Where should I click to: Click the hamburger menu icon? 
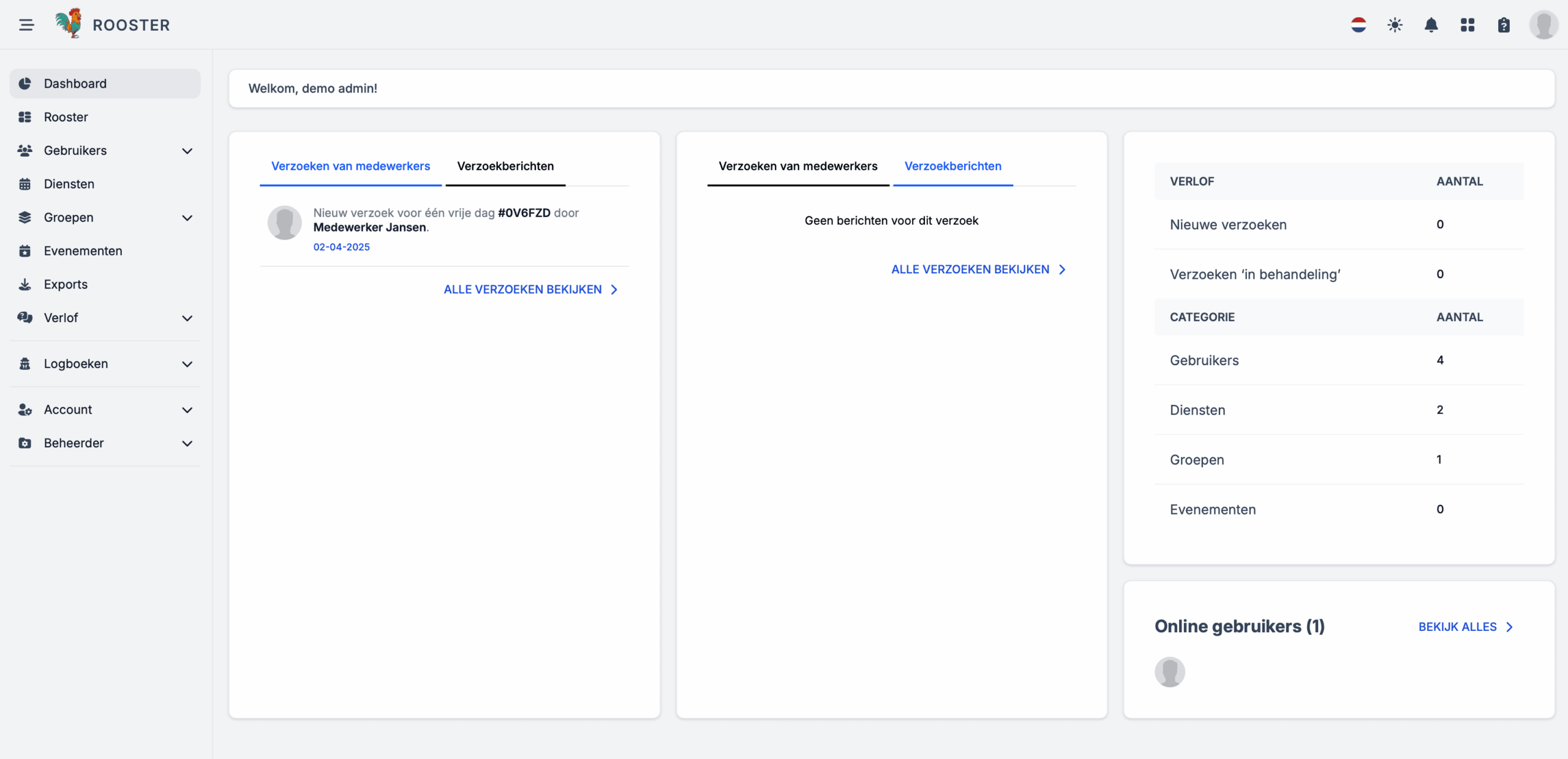pyautogui.click(x=26, y=25)
